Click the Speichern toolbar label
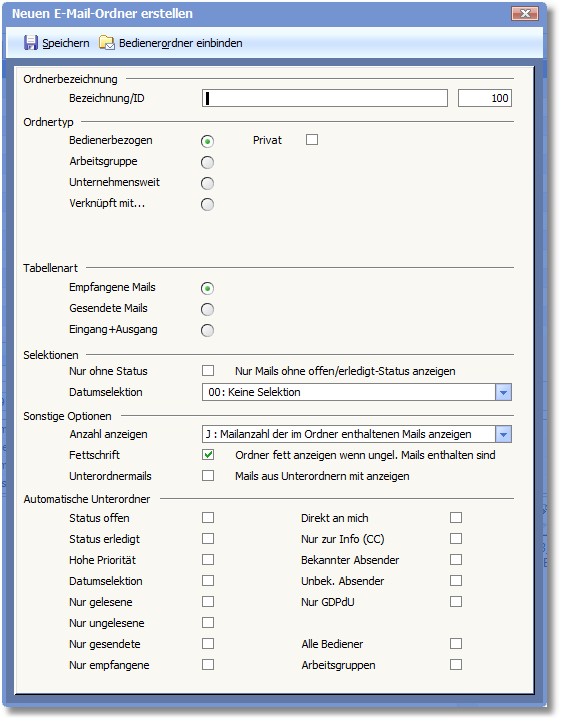The width and height of the screenshot is (561, 721). tap(66, 43)
